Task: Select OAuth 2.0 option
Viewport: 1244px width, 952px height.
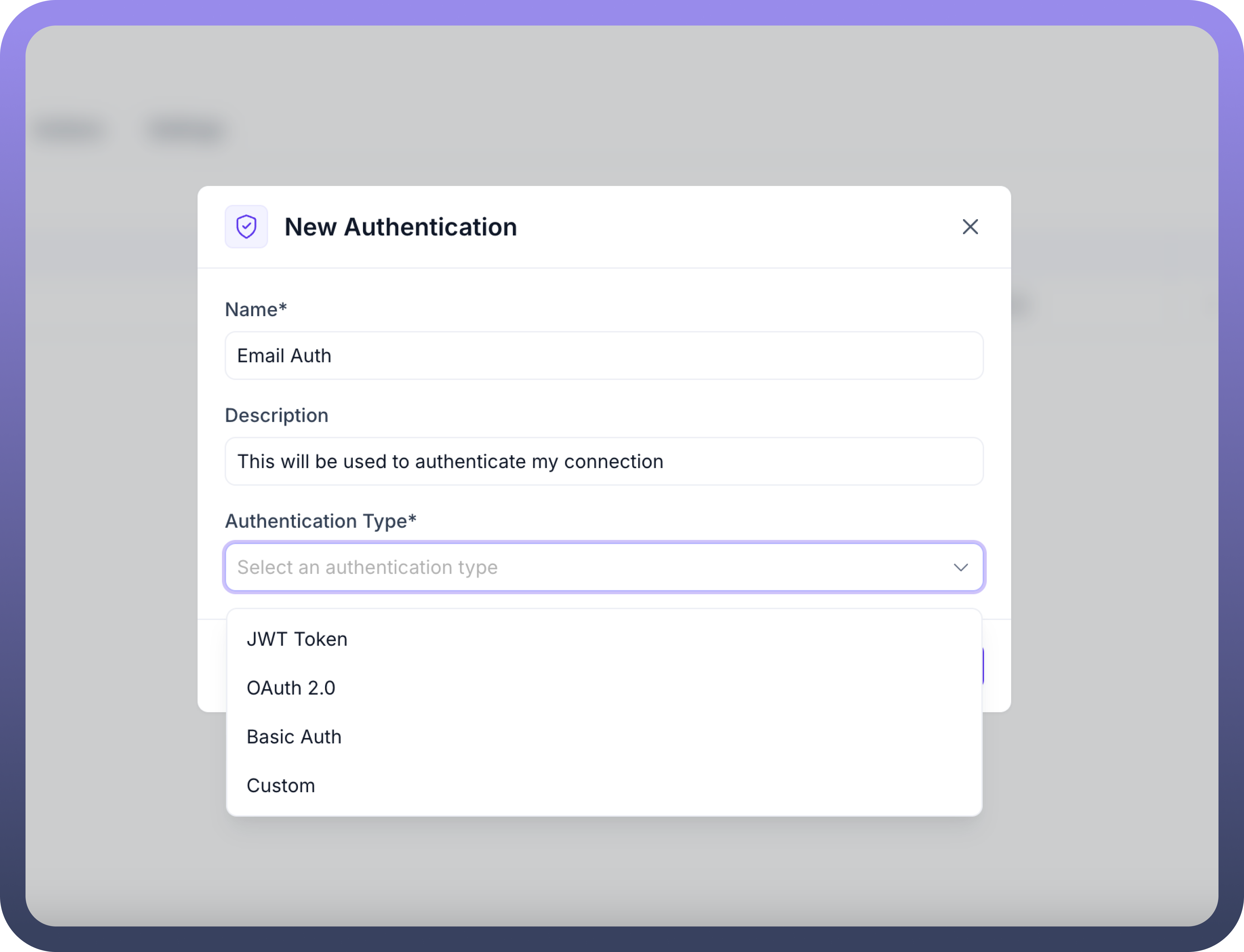Action: click(x=291, y=688)
